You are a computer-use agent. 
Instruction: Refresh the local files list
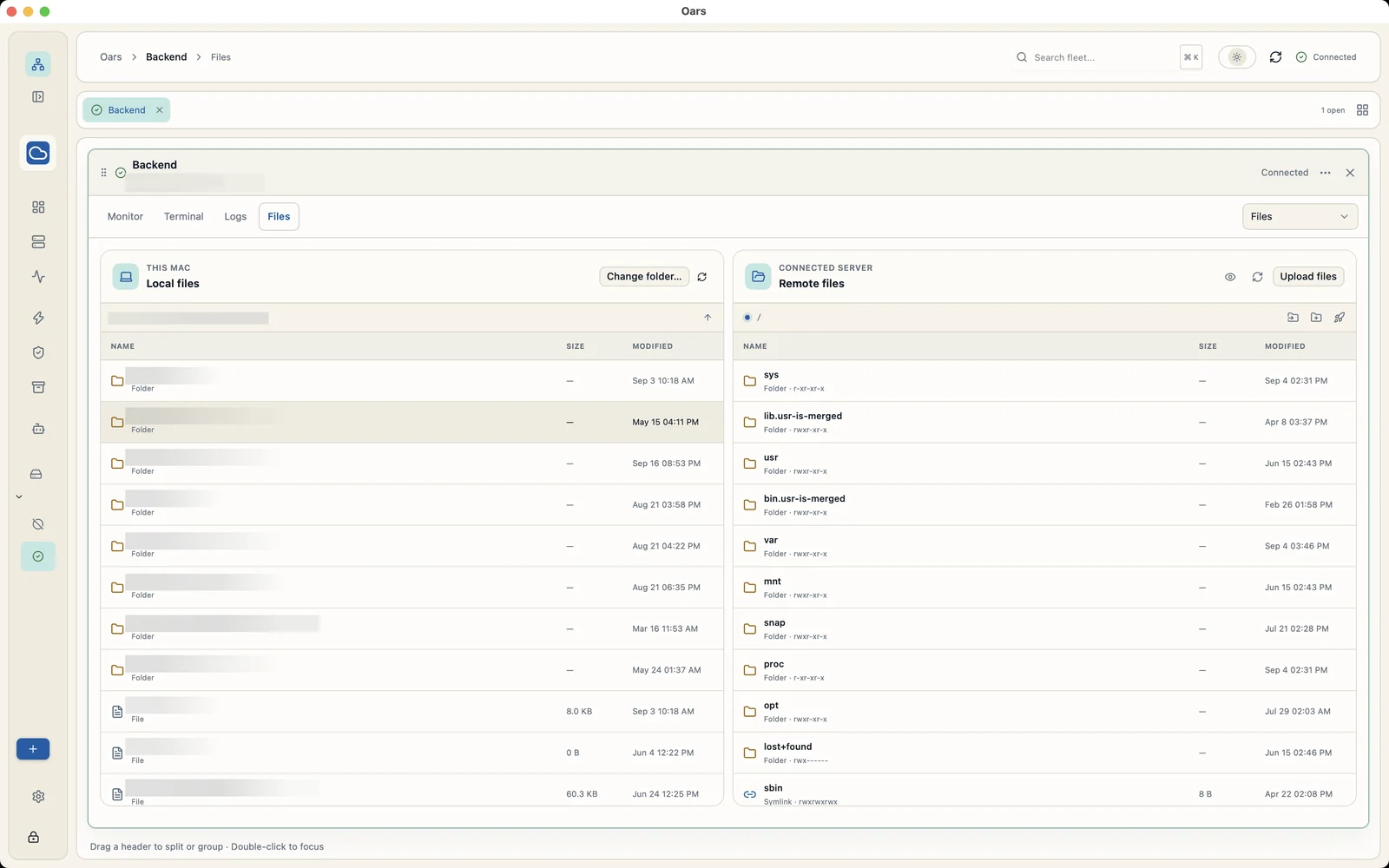click(x=701, y=277)
